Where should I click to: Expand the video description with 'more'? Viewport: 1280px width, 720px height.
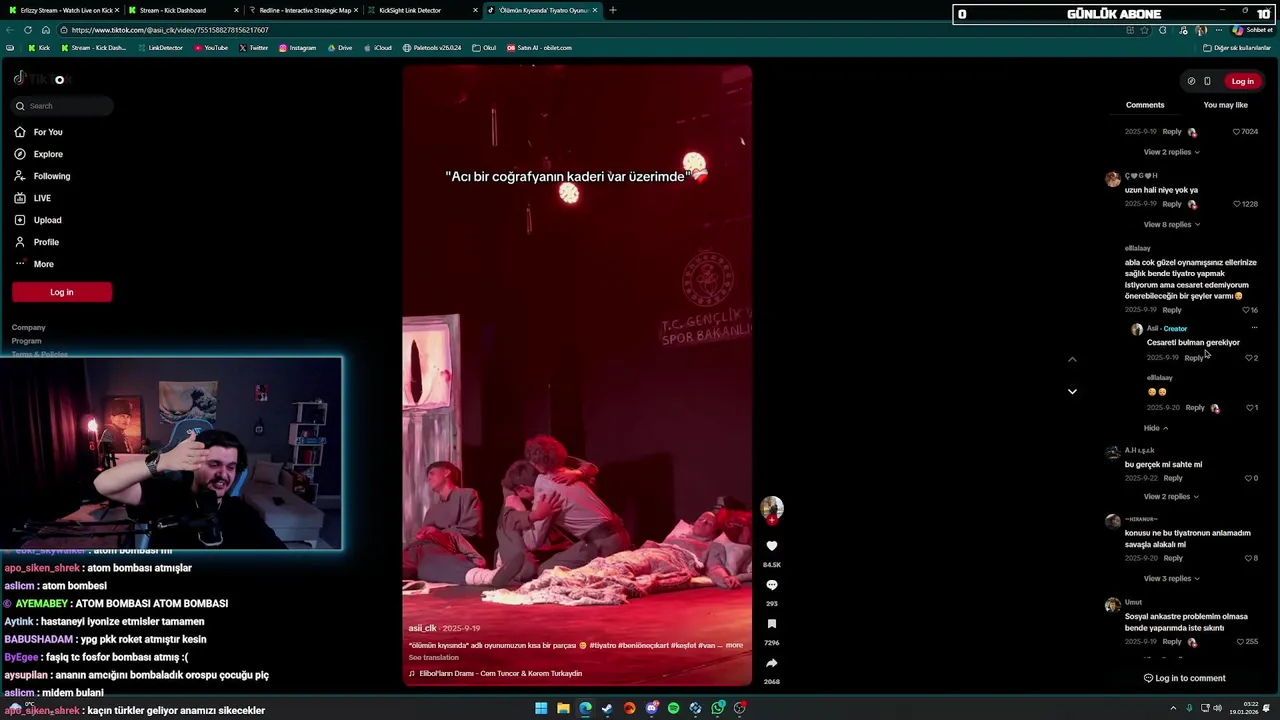click(x=734, y=645)
